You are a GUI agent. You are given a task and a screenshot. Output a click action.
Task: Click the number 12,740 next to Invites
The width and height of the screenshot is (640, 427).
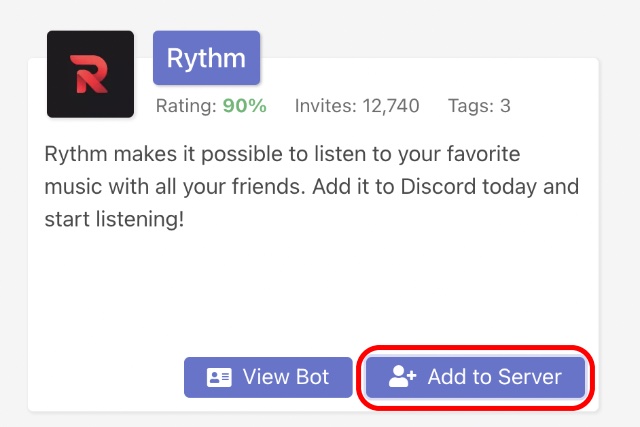391,106
